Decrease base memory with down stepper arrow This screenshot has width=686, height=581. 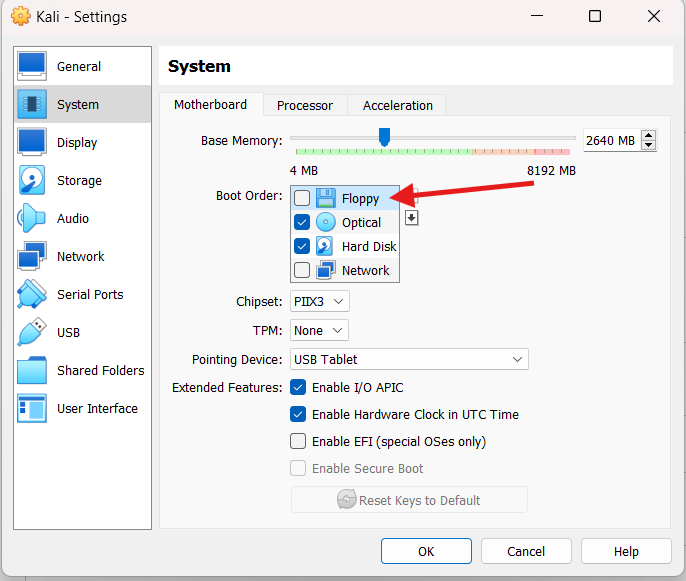click(649, 145)
